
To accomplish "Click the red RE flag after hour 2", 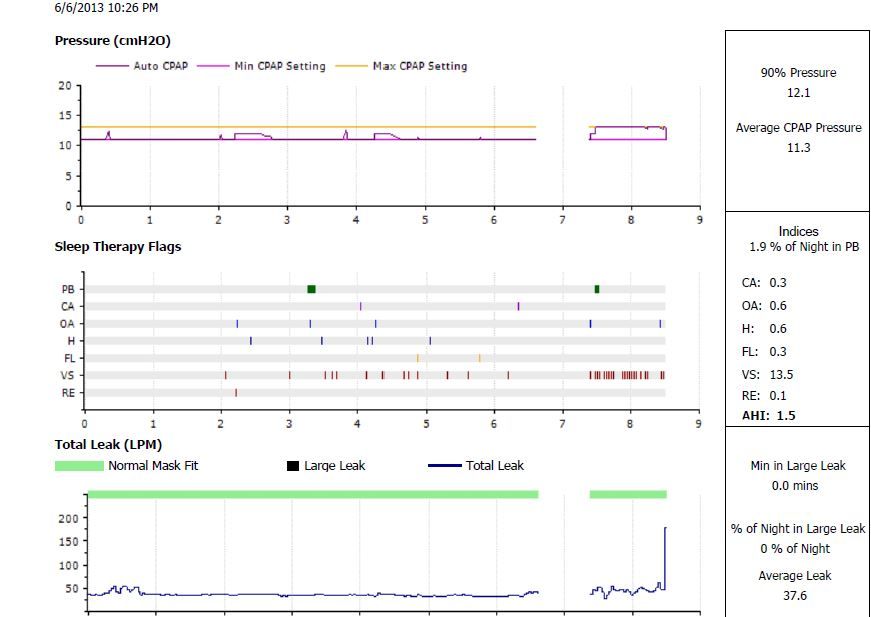I will pyautogui.click(x=236, y=393).
